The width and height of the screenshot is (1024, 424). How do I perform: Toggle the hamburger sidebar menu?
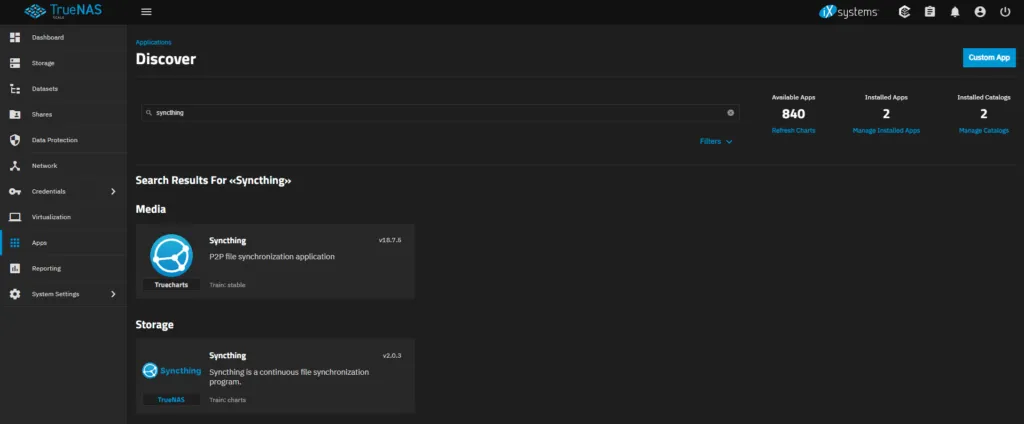coord(146,12)
